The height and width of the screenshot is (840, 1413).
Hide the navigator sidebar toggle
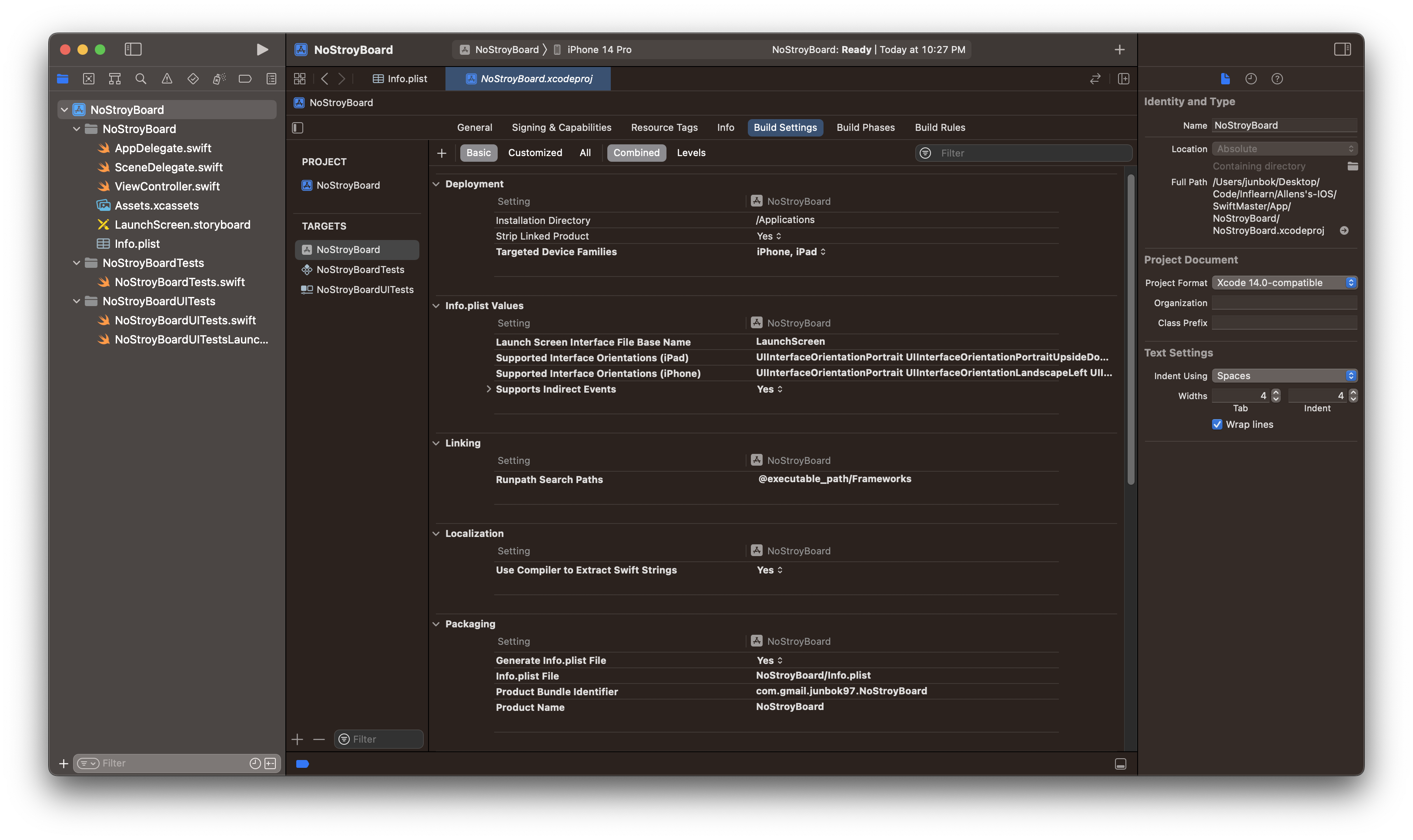tap(133, 50)
